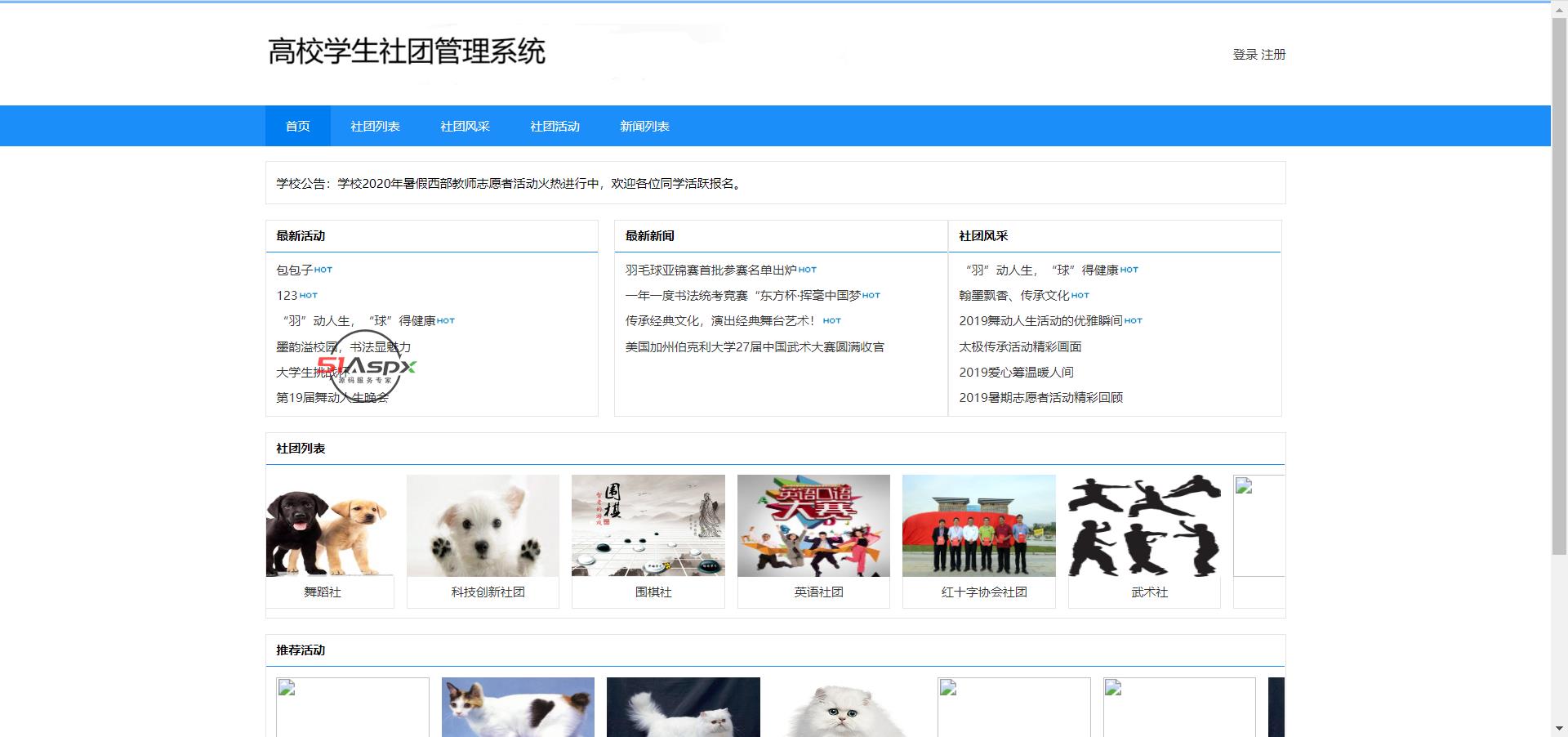This screenshot has width=1568, height=737.
Task: Open the 2019爱心筹温暖人间 link
Action: 1016,372
